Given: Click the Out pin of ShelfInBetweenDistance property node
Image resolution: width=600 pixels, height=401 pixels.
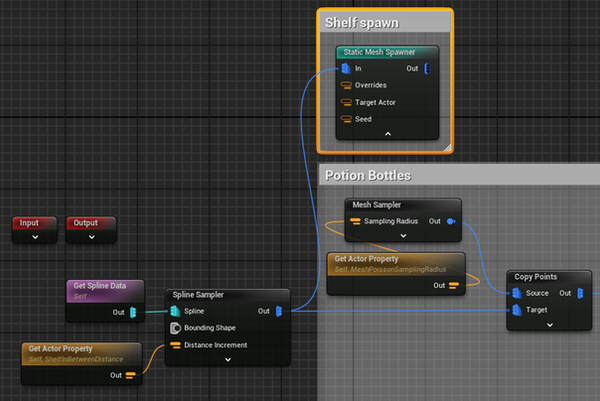Looking at the screenshot, I should pos(130,375).
